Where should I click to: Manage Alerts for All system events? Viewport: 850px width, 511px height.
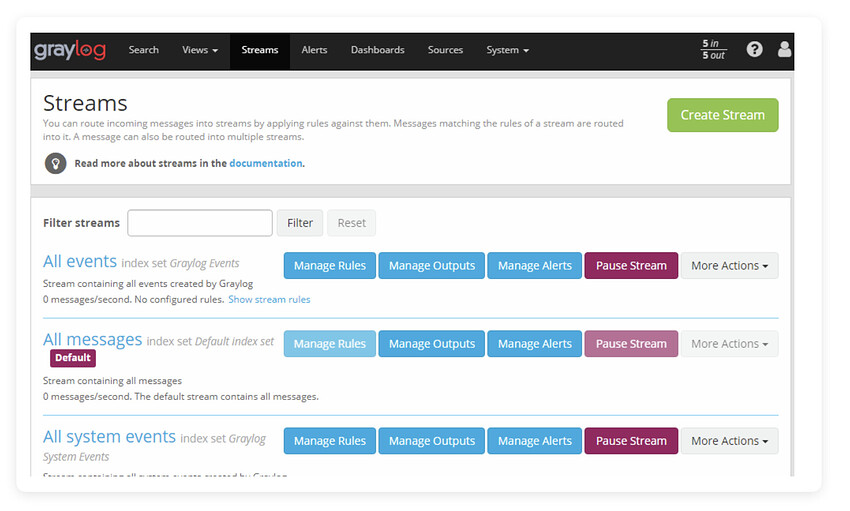[535, 441]
